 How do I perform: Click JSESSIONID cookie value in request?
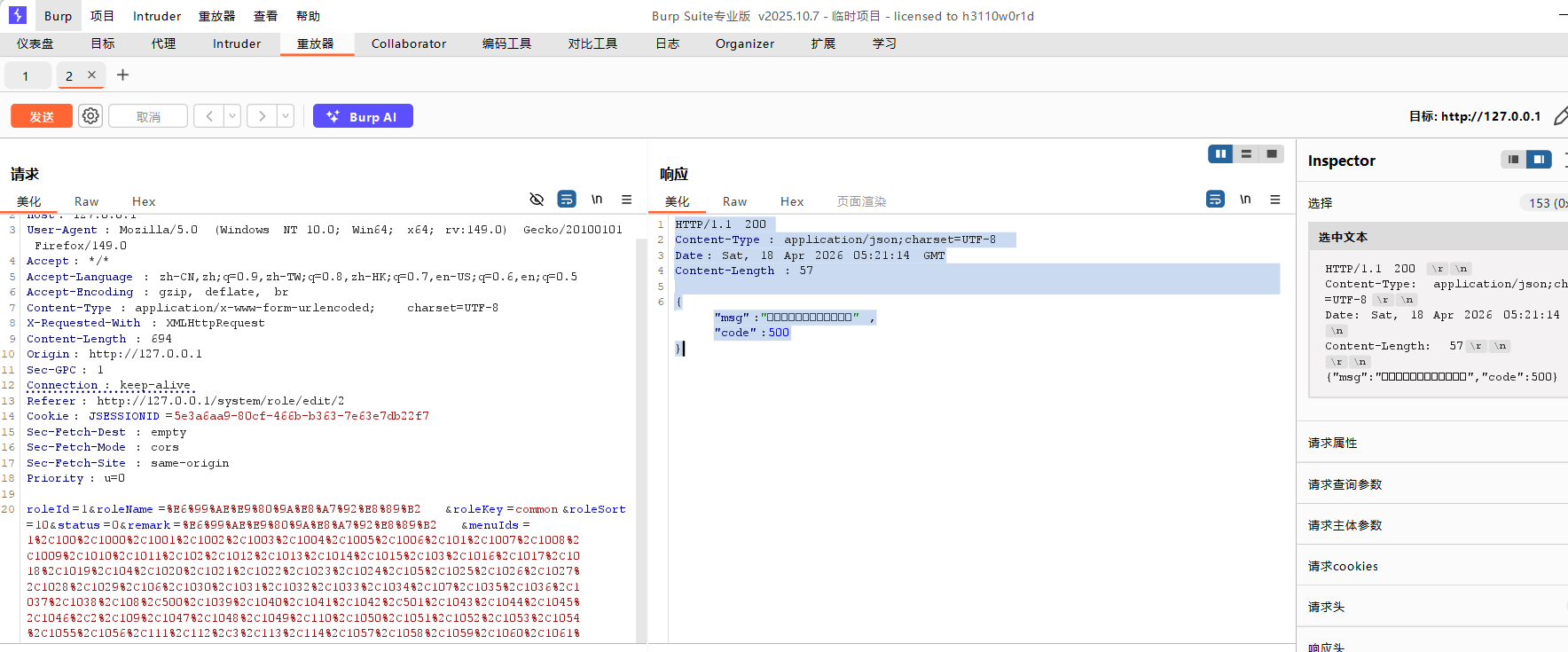tap(302, 416)
